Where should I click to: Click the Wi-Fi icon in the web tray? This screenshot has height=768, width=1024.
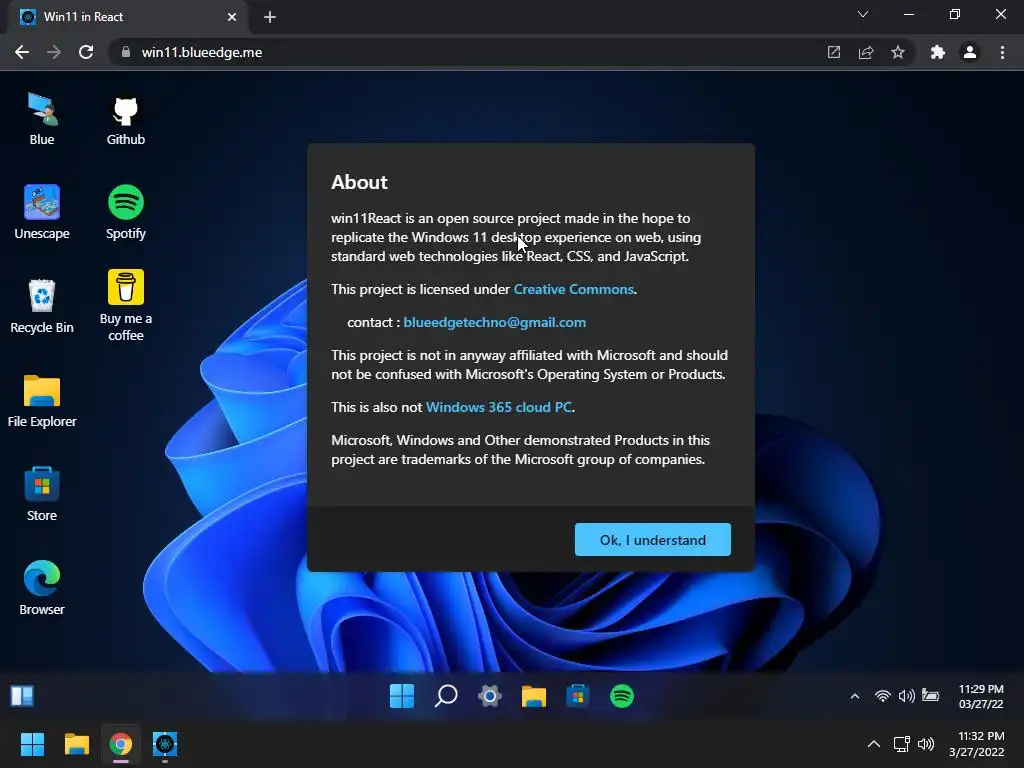(882, 696)
